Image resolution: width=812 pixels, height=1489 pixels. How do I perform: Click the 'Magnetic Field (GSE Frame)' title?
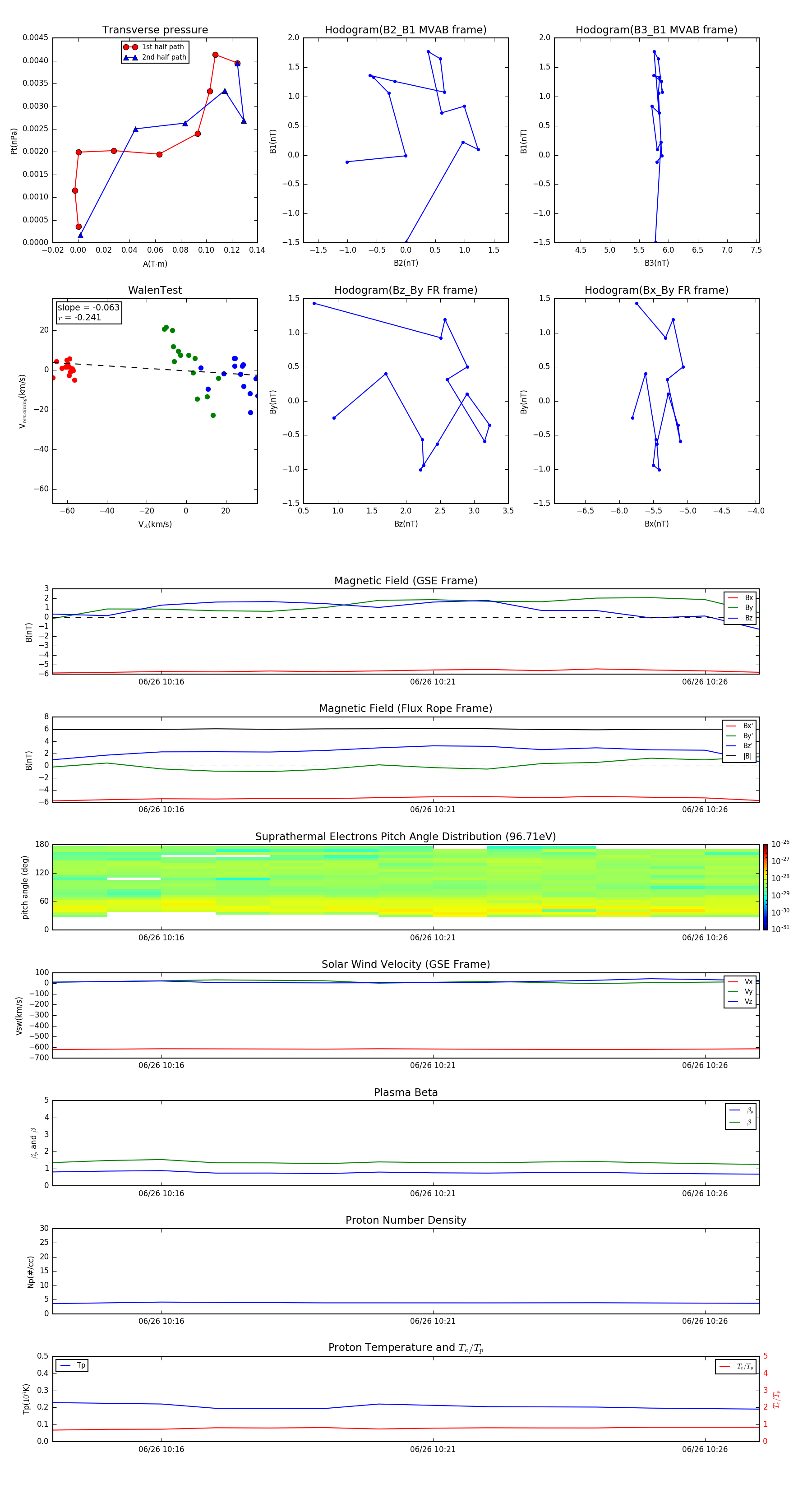(406, 581)
